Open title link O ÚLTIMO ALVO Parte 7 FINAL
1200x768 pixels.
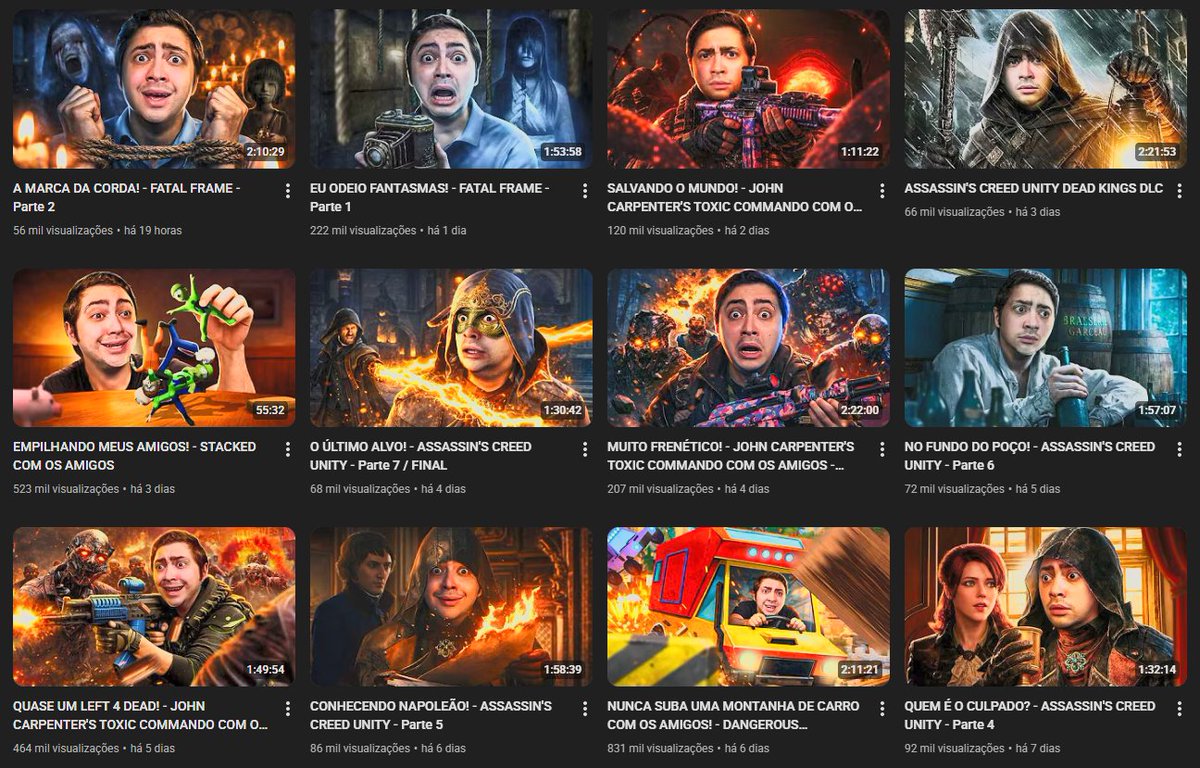(421, 456)
